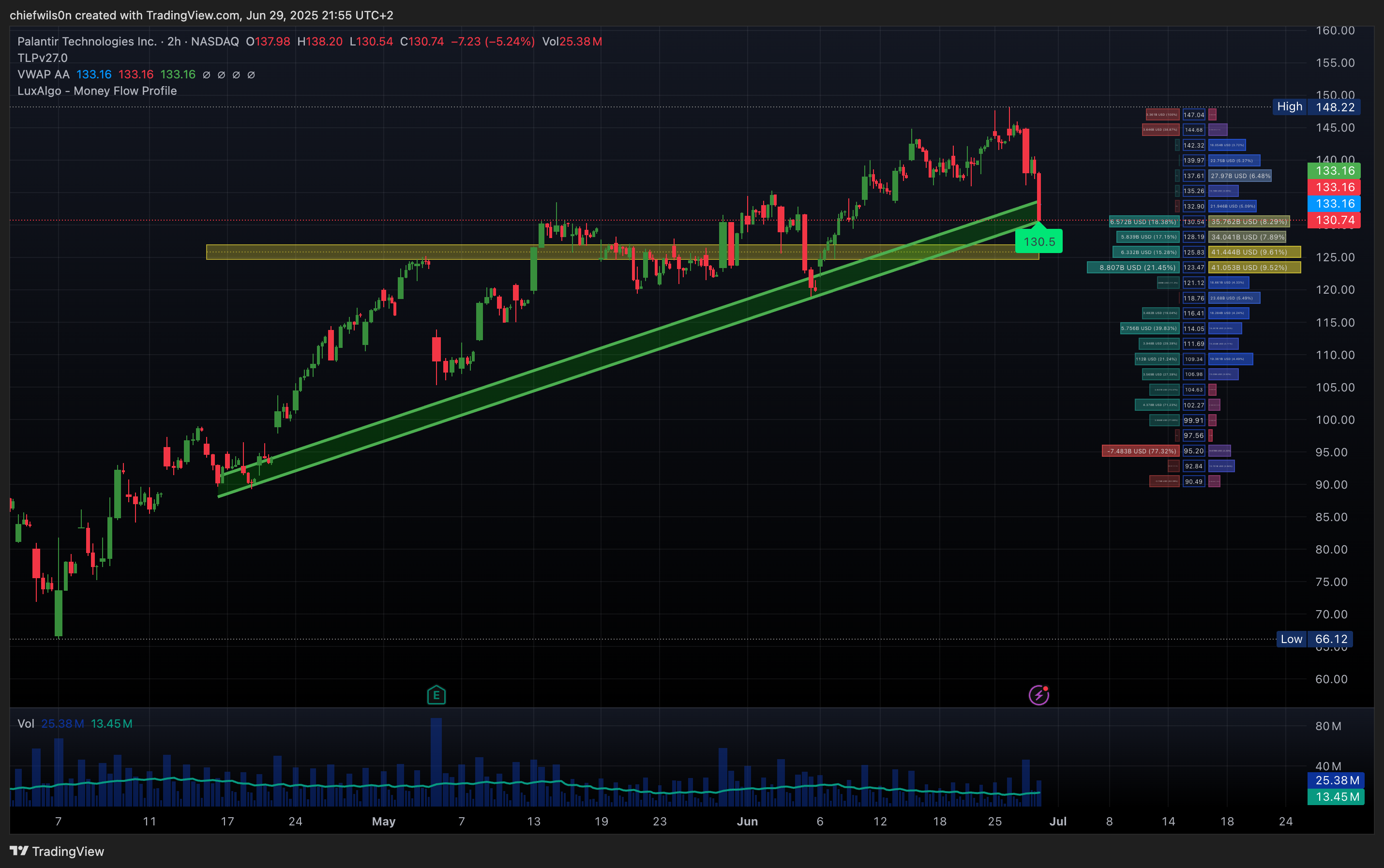Image resolution: width=1384 pixels, height=868 pixels.
Task: Click the green 130.5 price callout
Action: (x=1039, y=241)
